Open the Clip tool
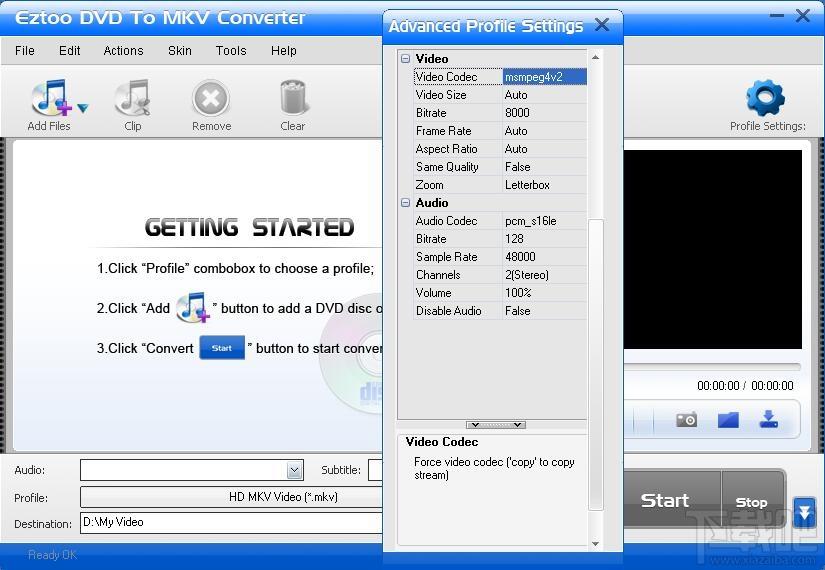825x570 pixels. 132,99
